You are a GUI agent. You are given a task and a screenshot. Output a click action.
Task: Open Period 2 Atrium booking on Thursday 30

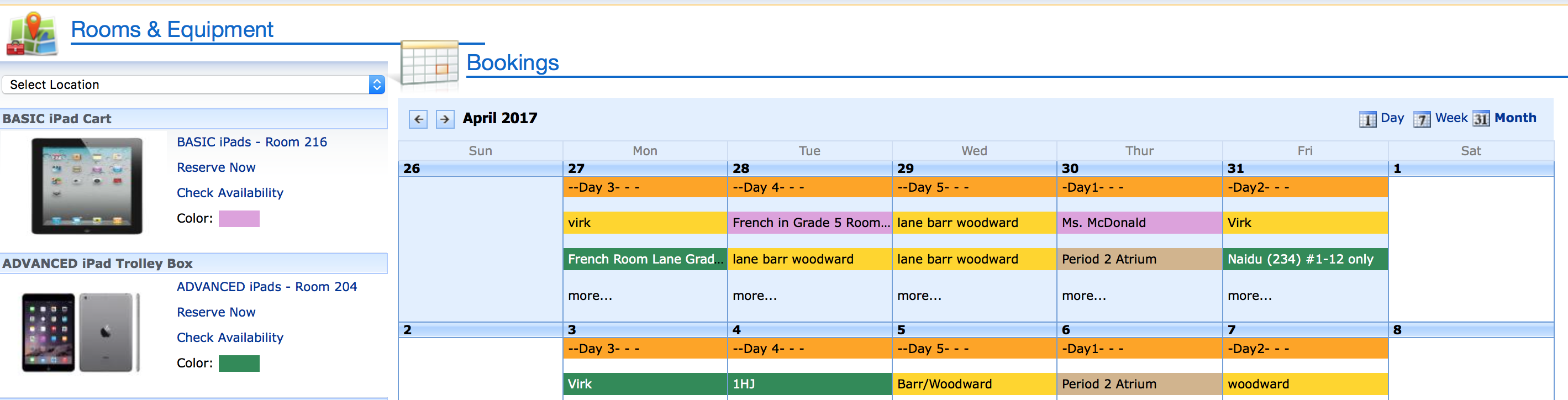[x=1139, y=259]
